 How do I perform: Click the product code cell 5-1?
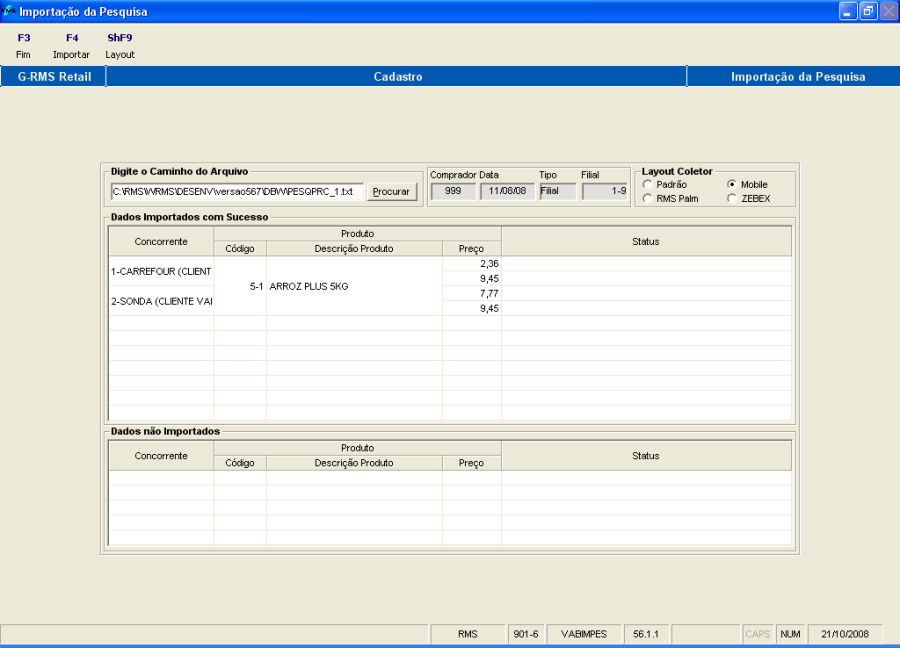tap(240, 286)
